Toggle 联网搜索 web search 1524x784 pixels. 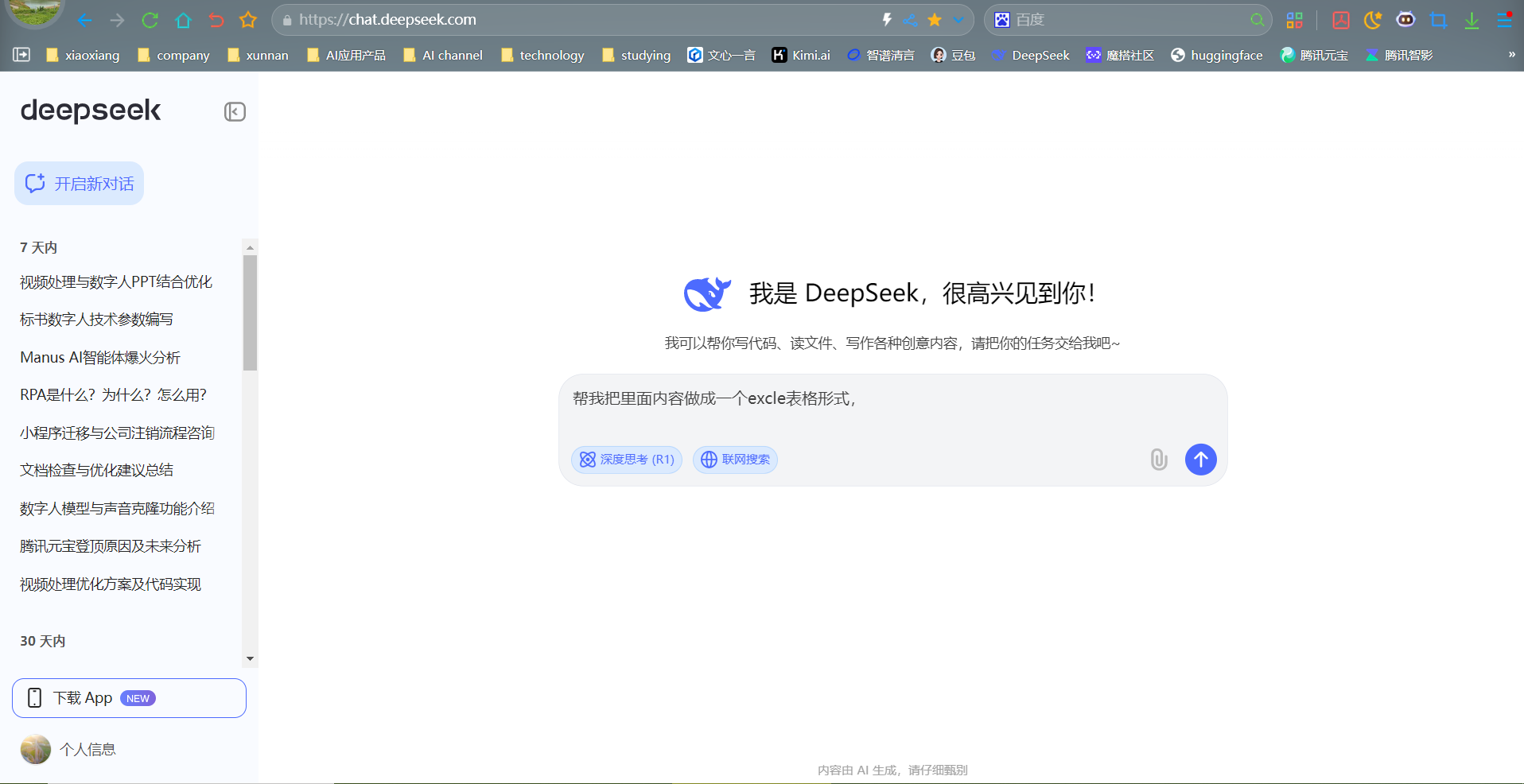735,460
